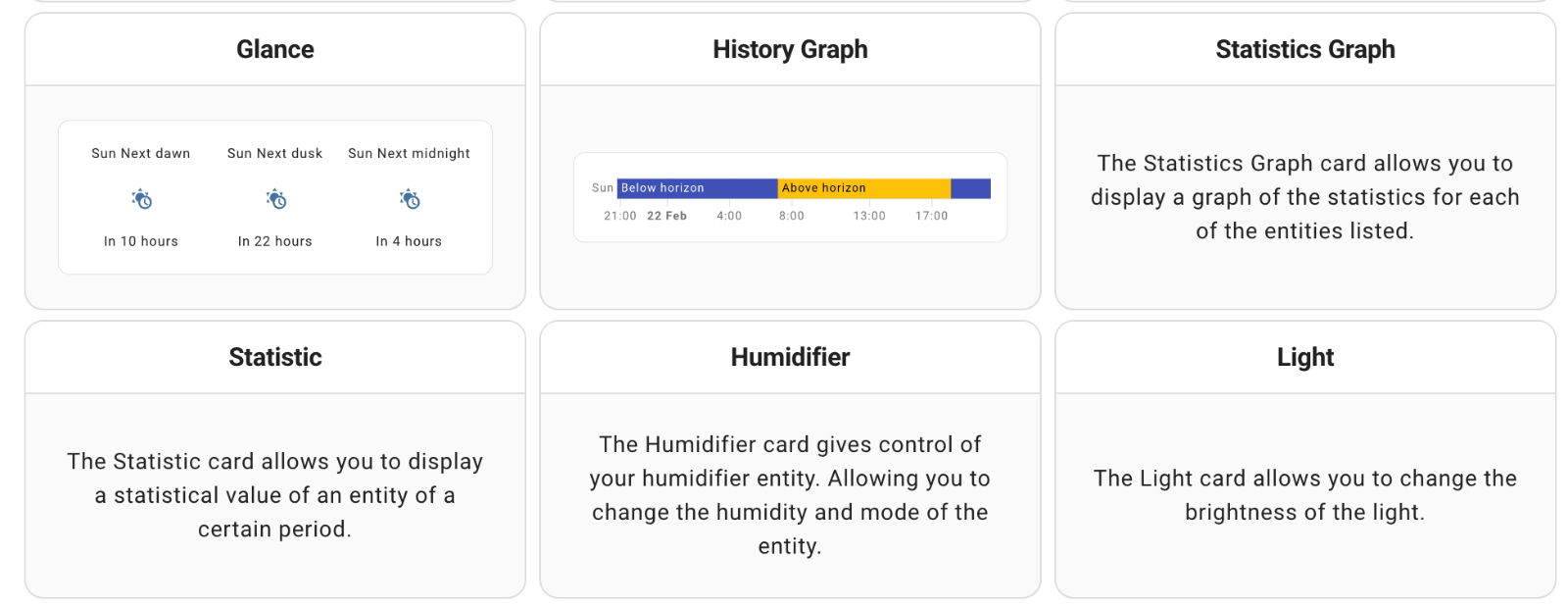The image size is (1568, 606).
Task: Click the Sun Next dawn clock icon
Action: point(141,199)
